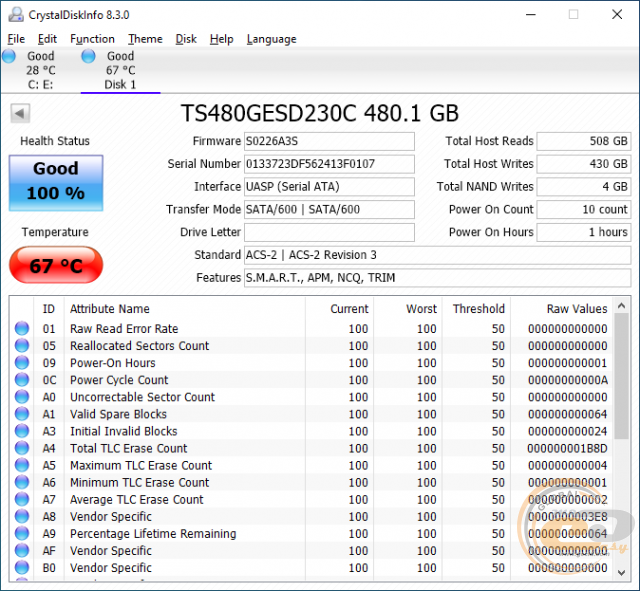The image size is (640, 591).
Task: Click the empty Drive Letter field
Action: [x=329, y=232]
